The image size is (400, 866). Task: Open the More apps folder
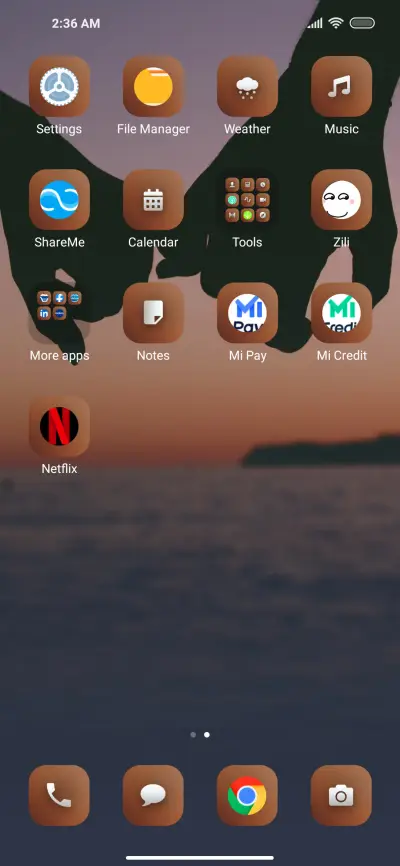click(59, 313)
